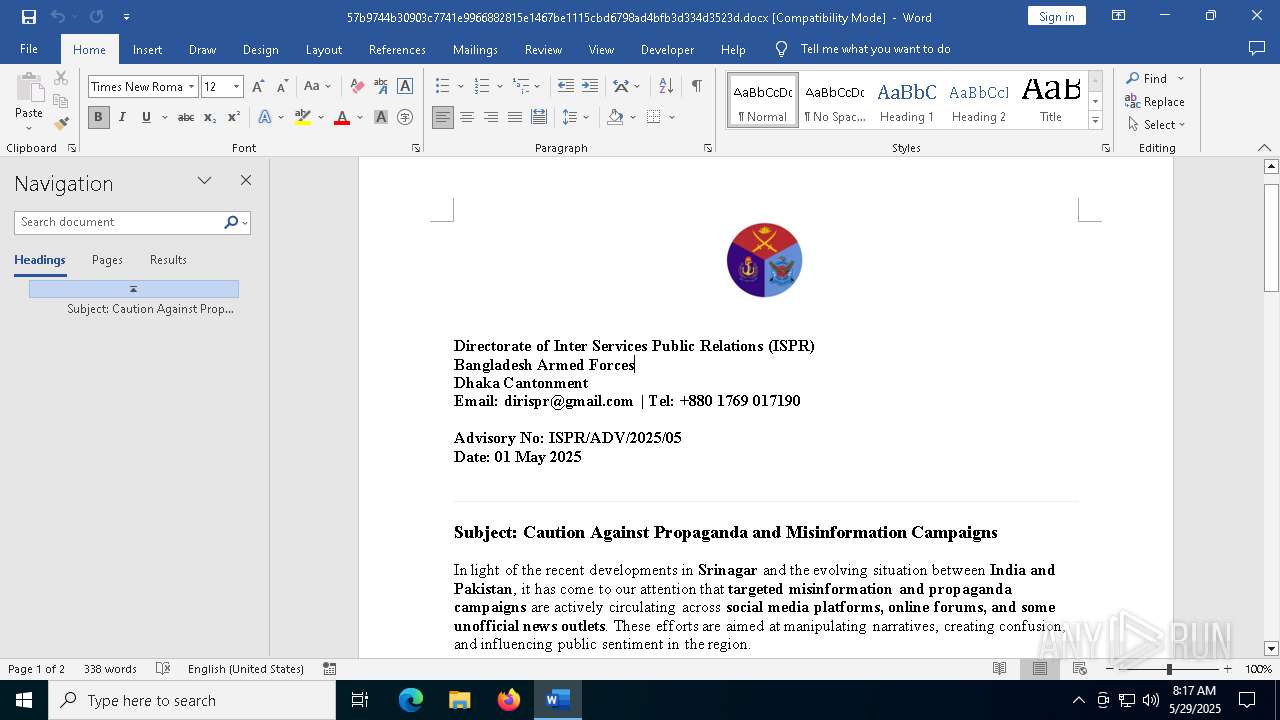The width and height of the screenshot is (1280, 720).
Task: Sort selected text A to Z
Action: [x=666, y=87]
